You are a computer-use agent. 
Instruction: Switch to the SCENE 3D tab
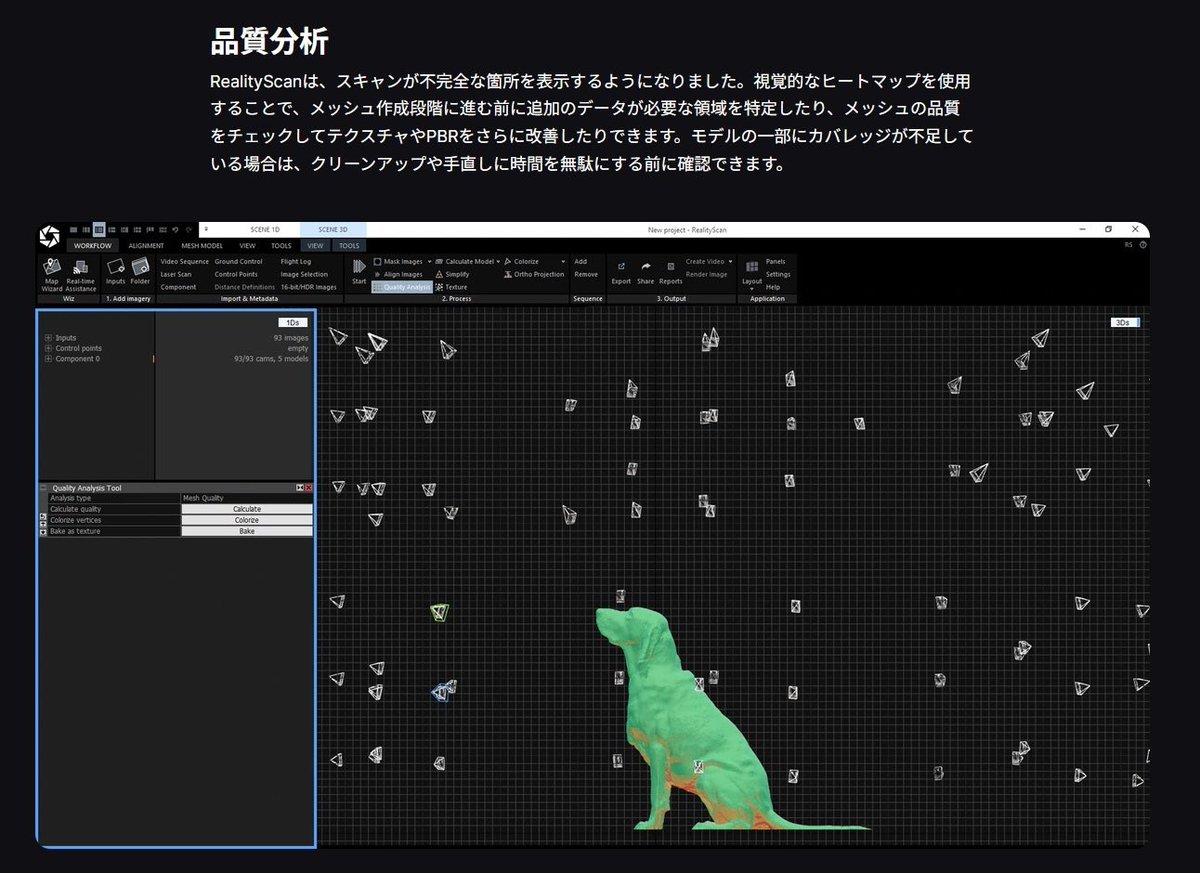[x=333, y=230]
